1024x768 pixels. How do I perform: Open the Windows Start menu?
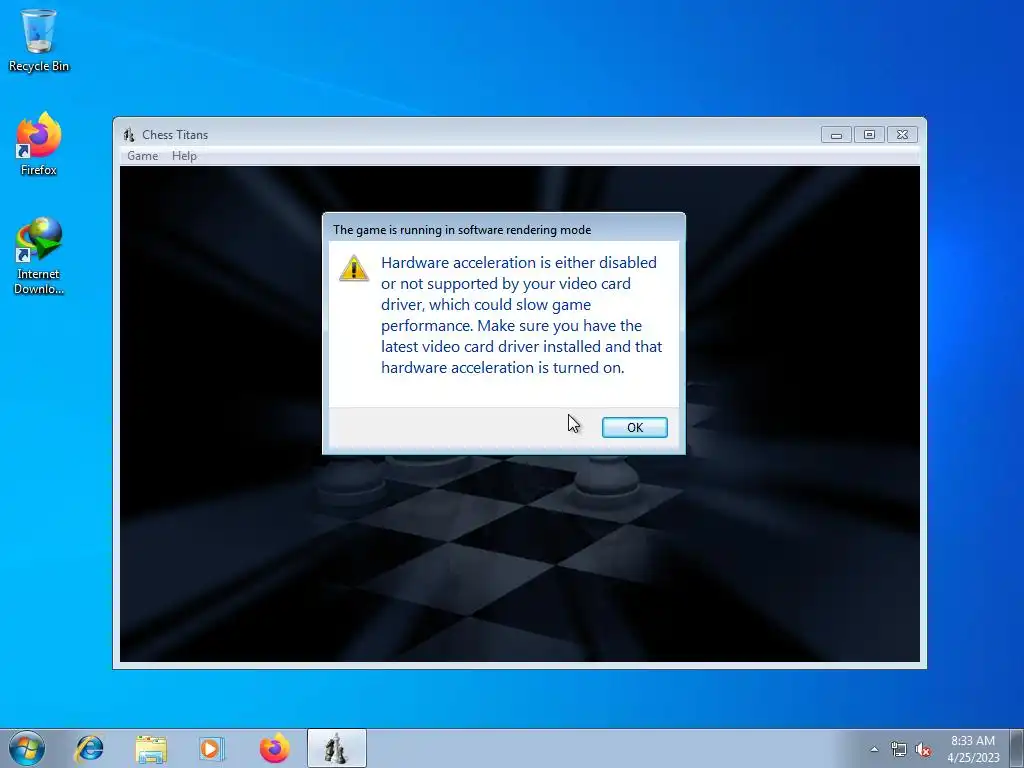(27, 748)
